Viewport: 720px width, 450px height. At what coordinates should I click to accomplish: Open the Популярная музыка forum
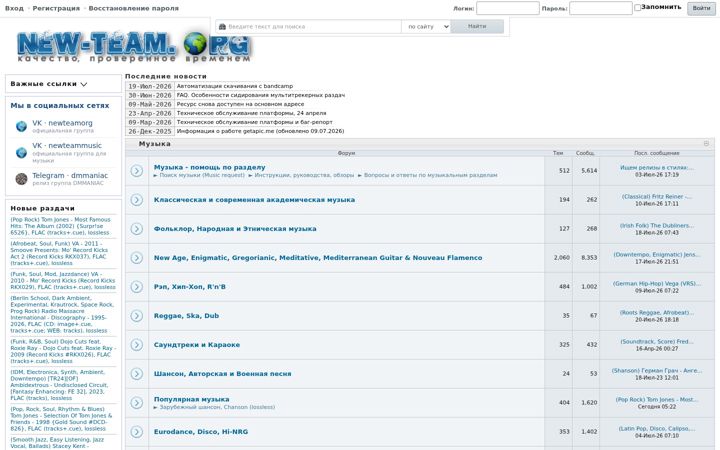click(191, 399)
